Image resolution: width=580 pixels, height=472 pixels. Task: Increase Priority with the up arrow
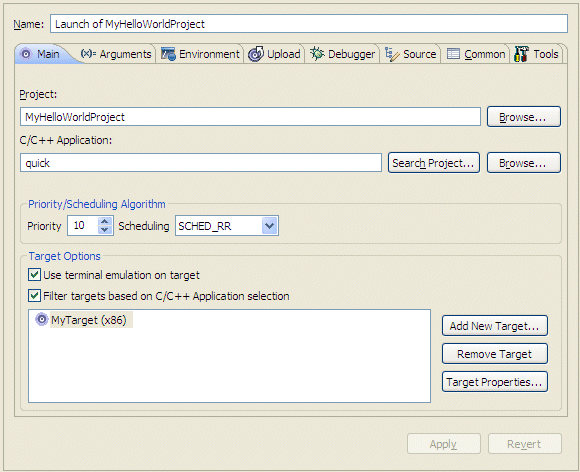point(105,222)
